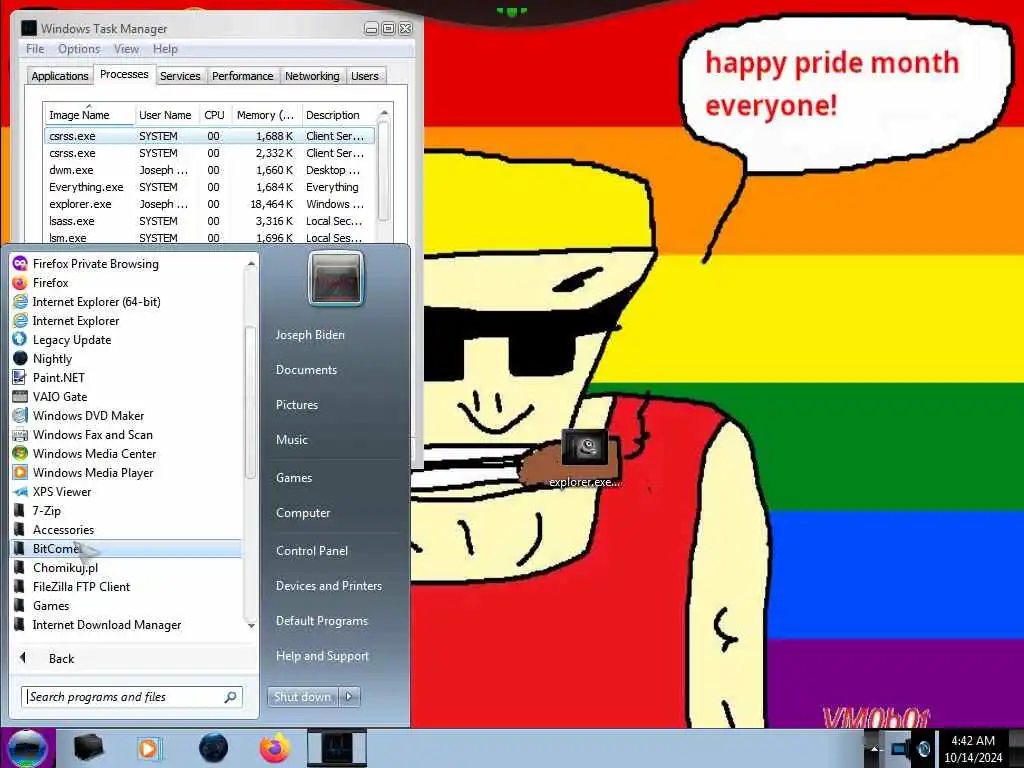Screen dimensions: 1024x768
Task: Open Firefox from the taskbar
Action: pyautogui.click(x=275, y=748)
